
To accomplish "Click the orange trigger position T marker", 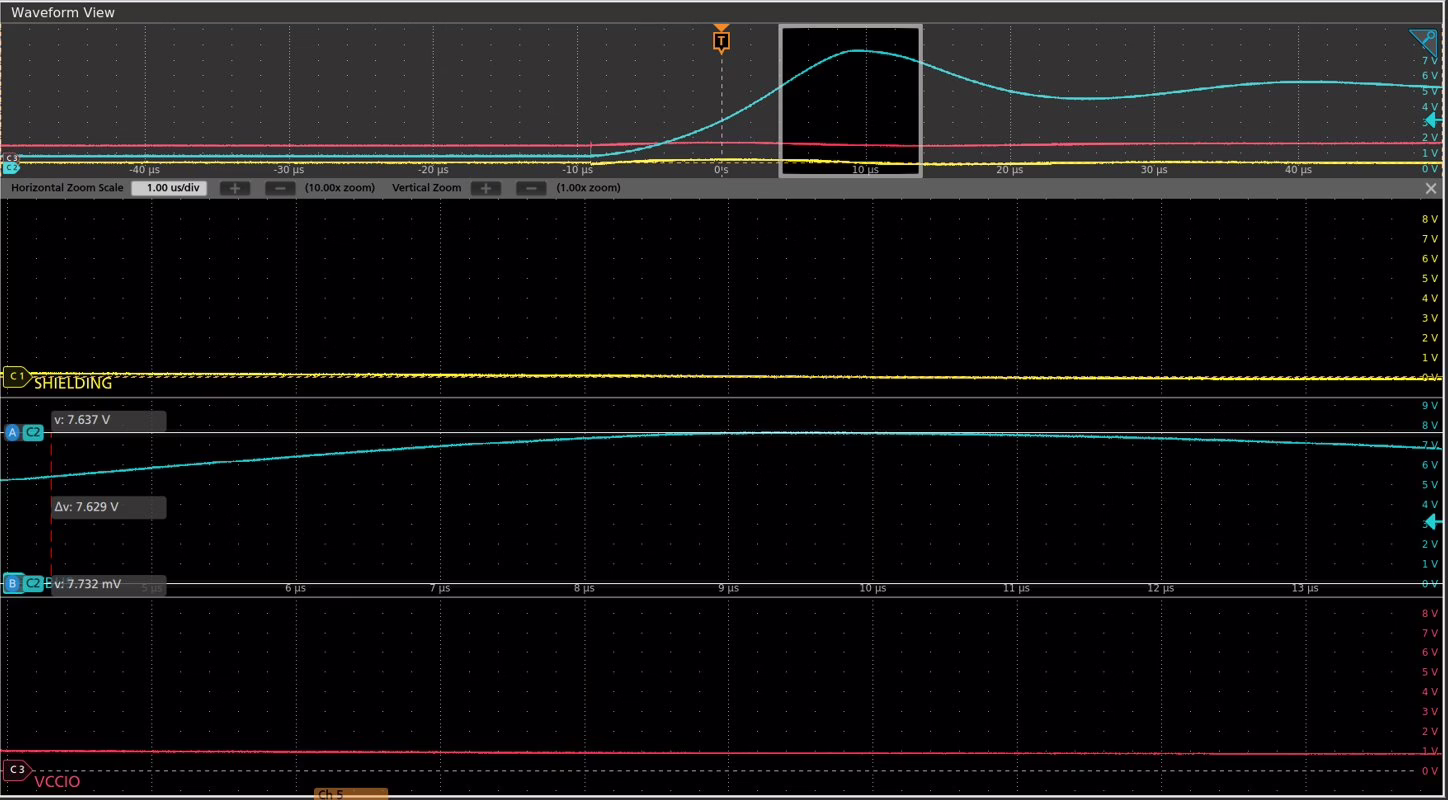I will point(721,41).
